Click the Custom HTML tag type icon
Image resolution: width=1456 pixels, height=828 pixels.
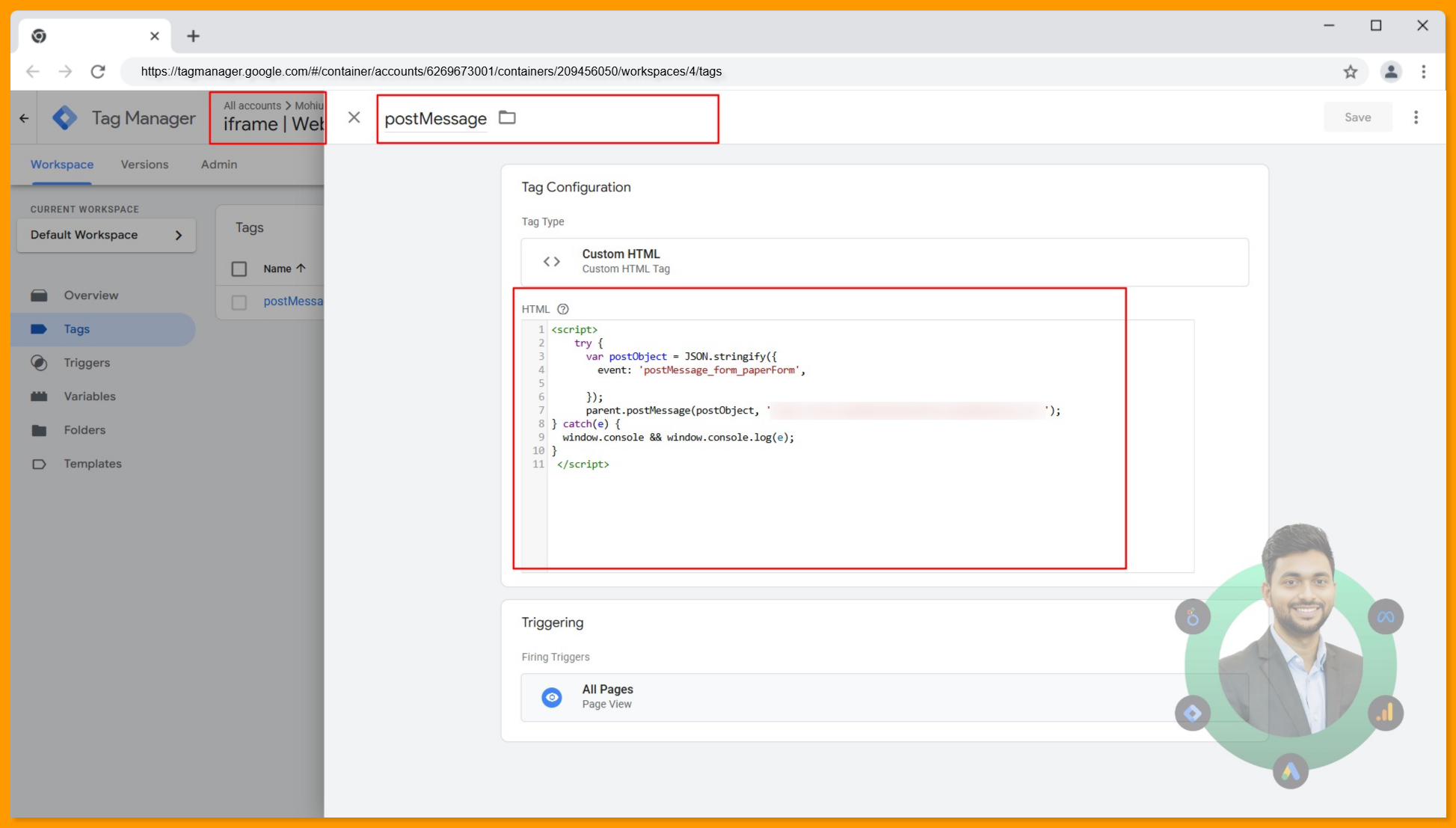click(x=552, y=261)
